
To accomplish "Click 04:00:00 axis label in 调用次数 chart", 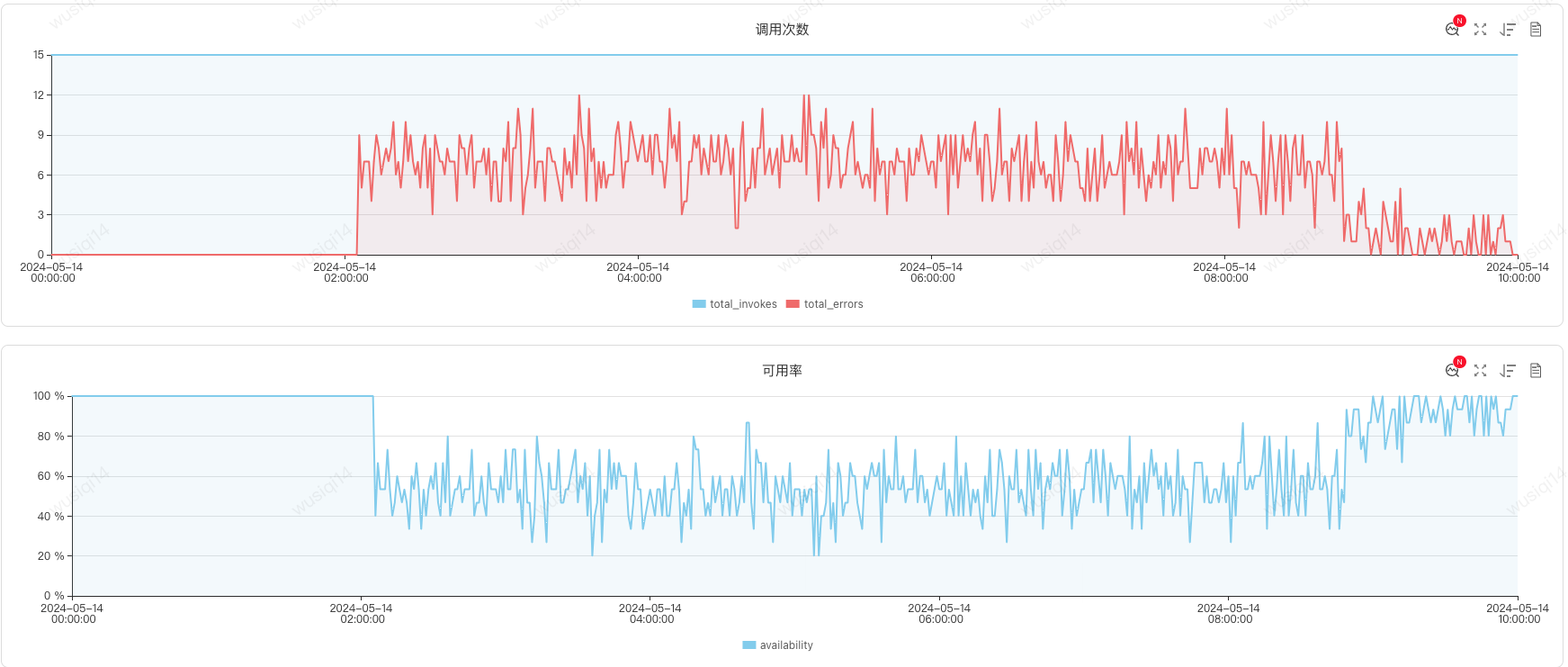I will 639,278.
